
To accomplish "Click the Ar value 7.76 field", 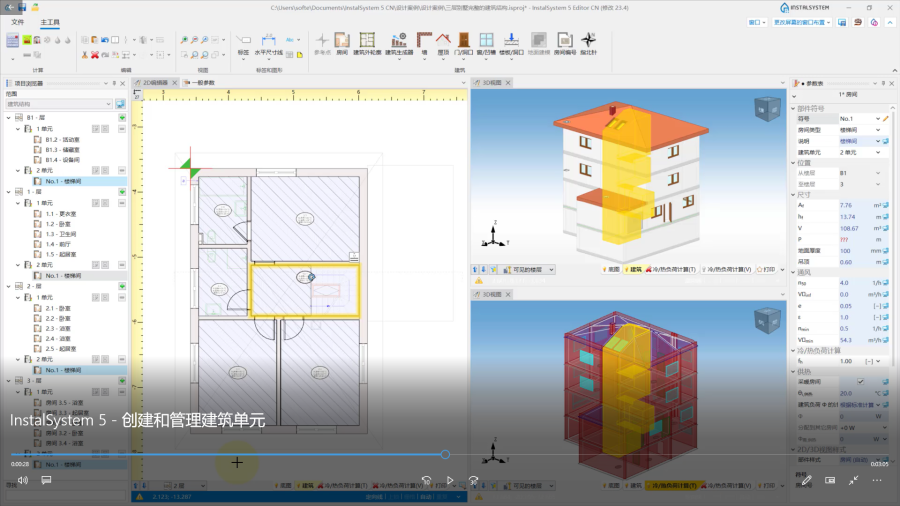I will [x=854, y=205].
